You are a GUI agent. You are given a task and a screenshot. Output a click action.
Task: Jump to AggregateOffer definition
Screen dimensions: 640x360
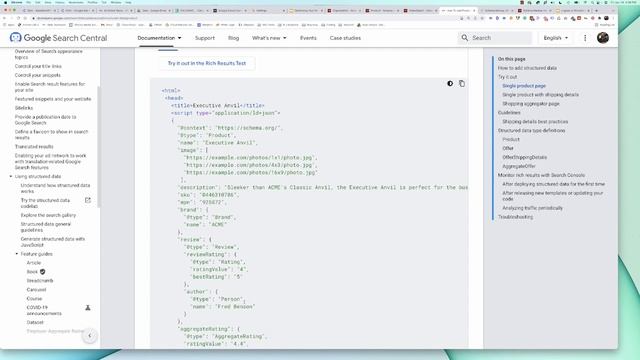519,167
